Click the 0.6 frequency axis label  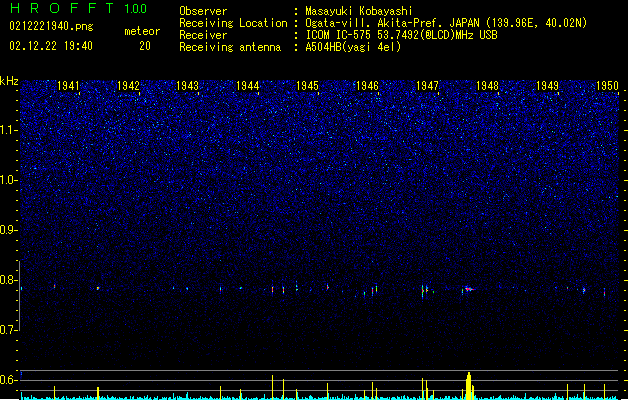[8, 380]
